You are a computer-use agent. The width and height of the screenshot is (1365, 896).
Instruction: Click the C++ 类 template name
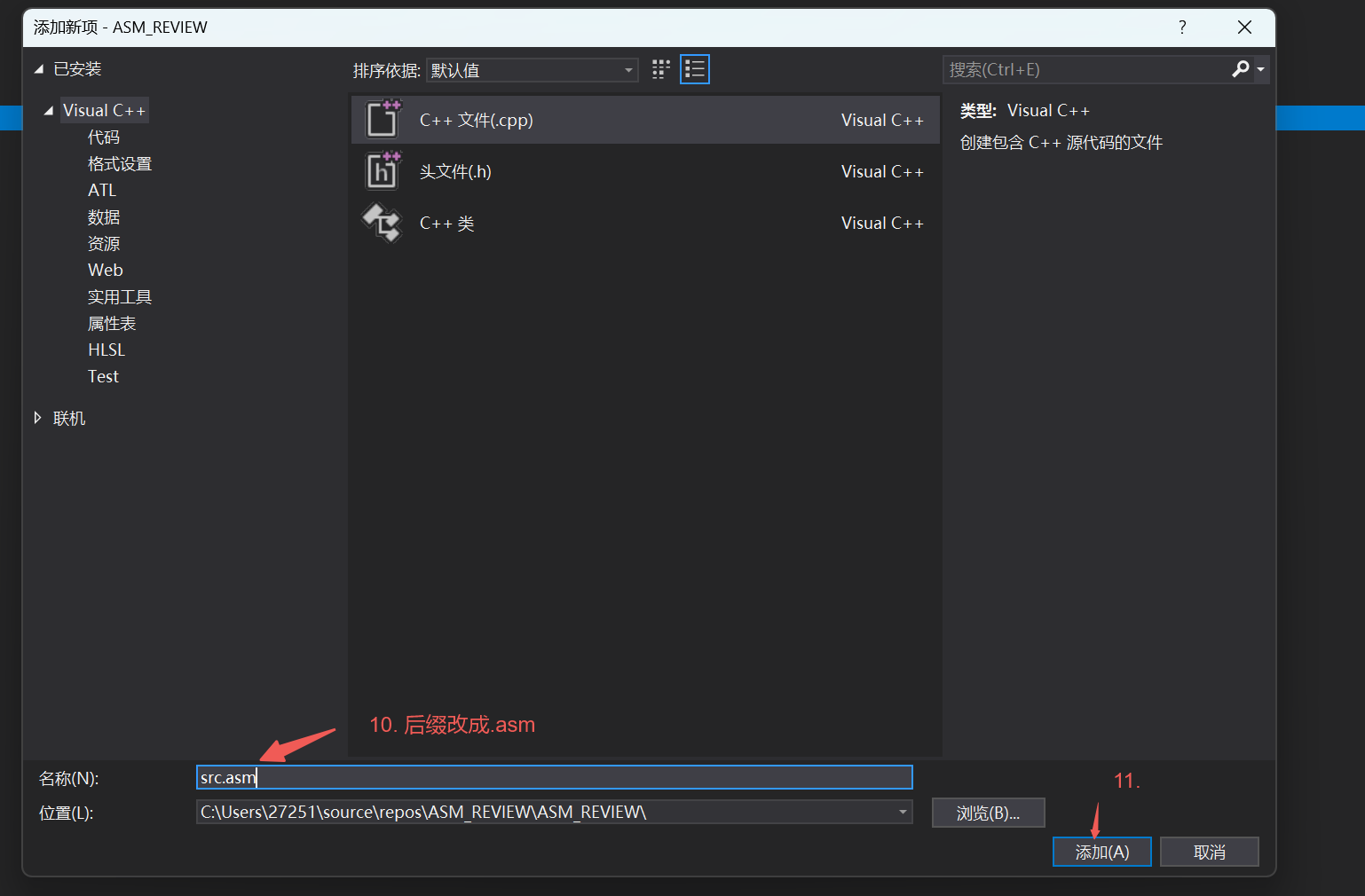click(x=447, y=223)
